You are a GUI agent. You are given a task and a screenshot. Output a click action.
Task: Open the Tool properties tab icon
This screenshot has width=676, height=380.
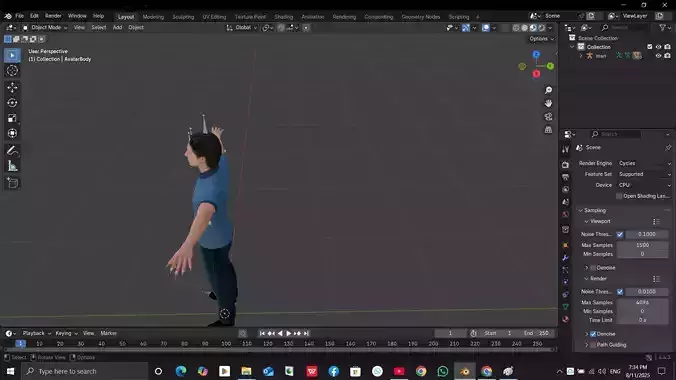565,150
